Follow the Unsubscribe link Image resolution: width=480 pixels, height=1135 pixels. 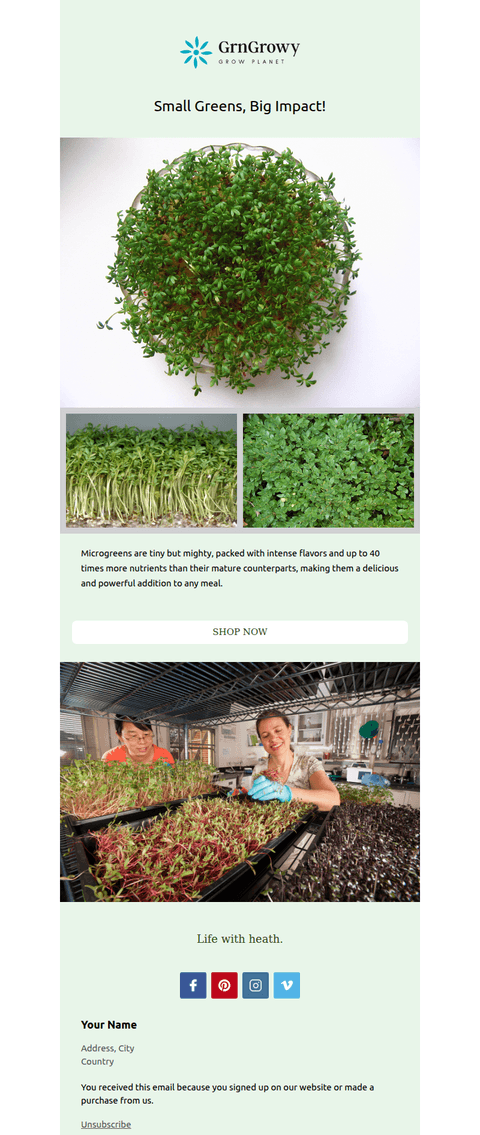106,1124
